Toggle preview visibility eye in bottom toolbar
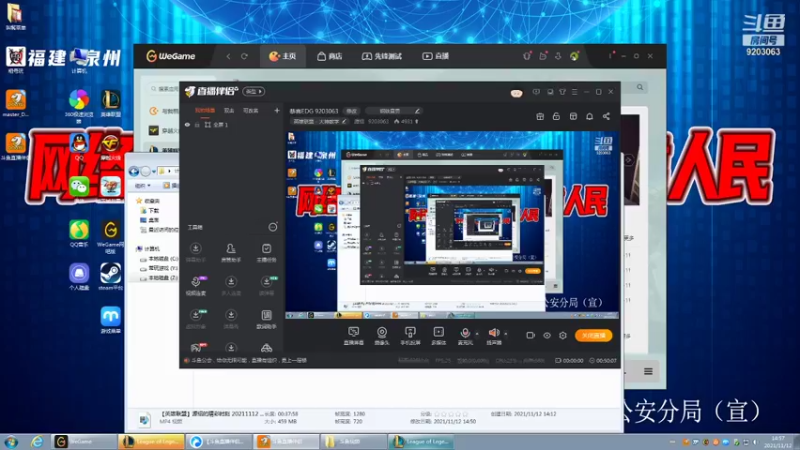800x450 pixels. tap(546, 335)
